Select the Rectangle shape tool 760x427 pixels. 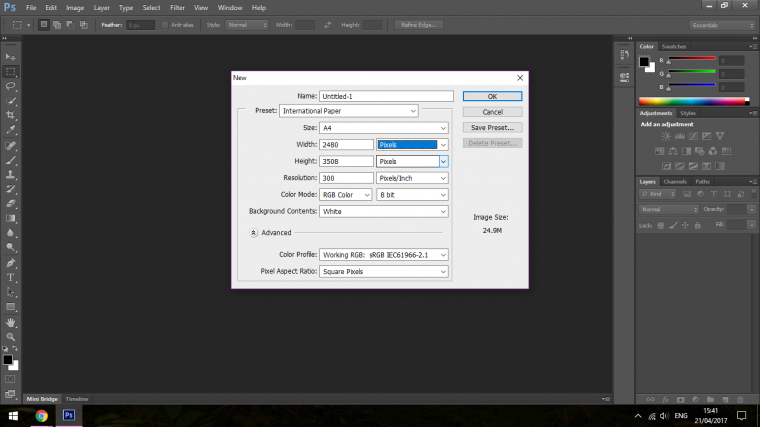coord(11,307)
